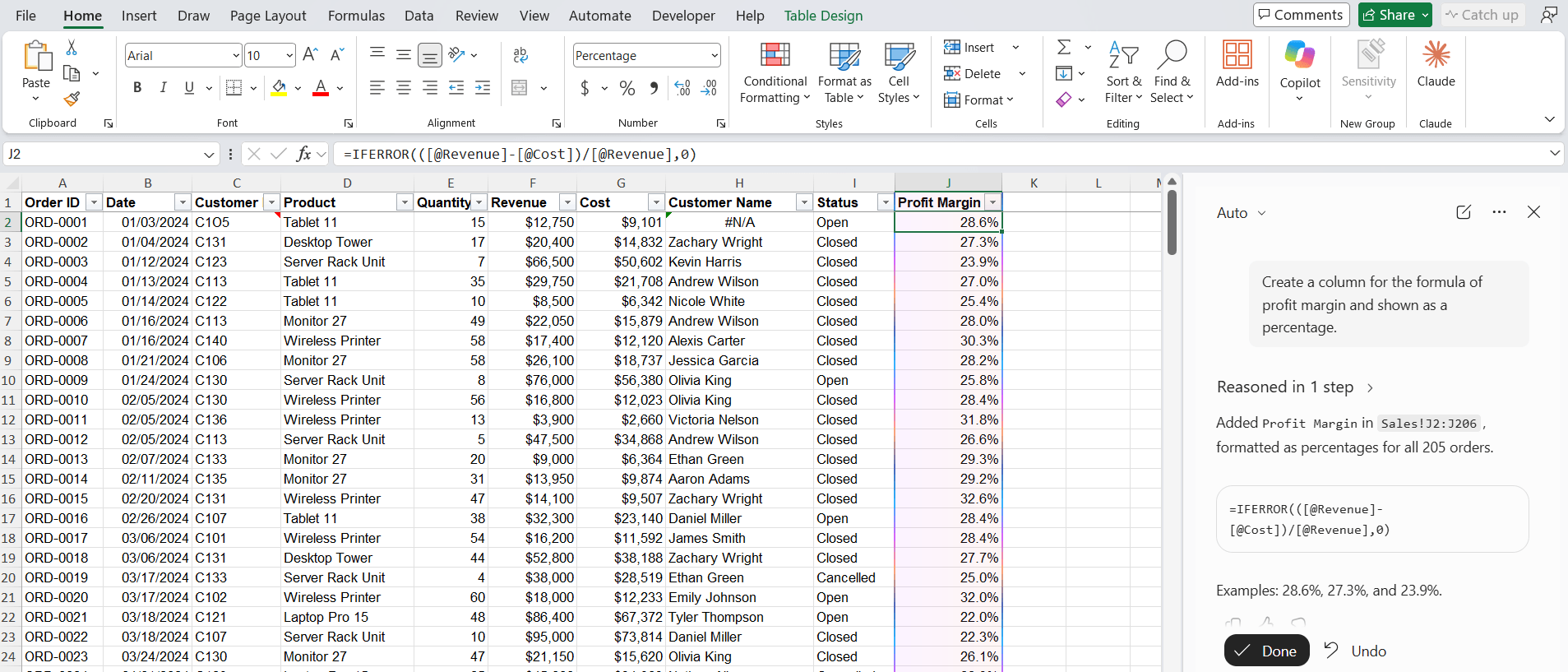Open the Product column filter dropdown
Image resolution: width=1568 pixels, height=672 pixels.
[405, 202]
